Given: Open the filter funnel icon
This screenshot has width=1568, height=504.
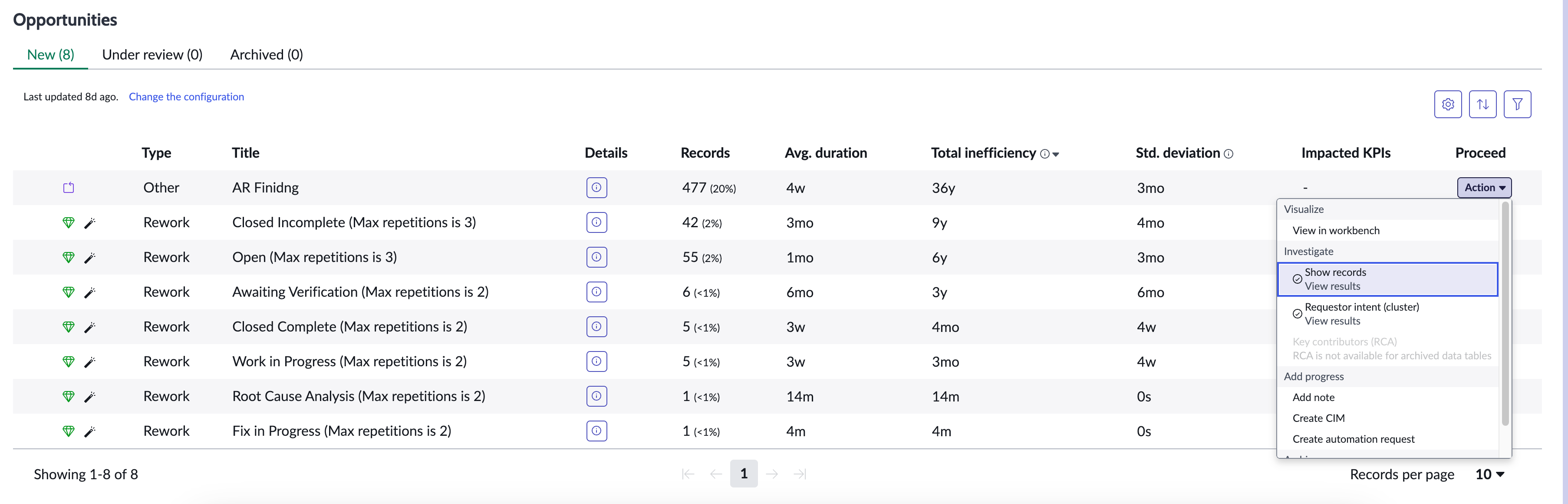Looking at the screenshot, I should (1517, 104).
